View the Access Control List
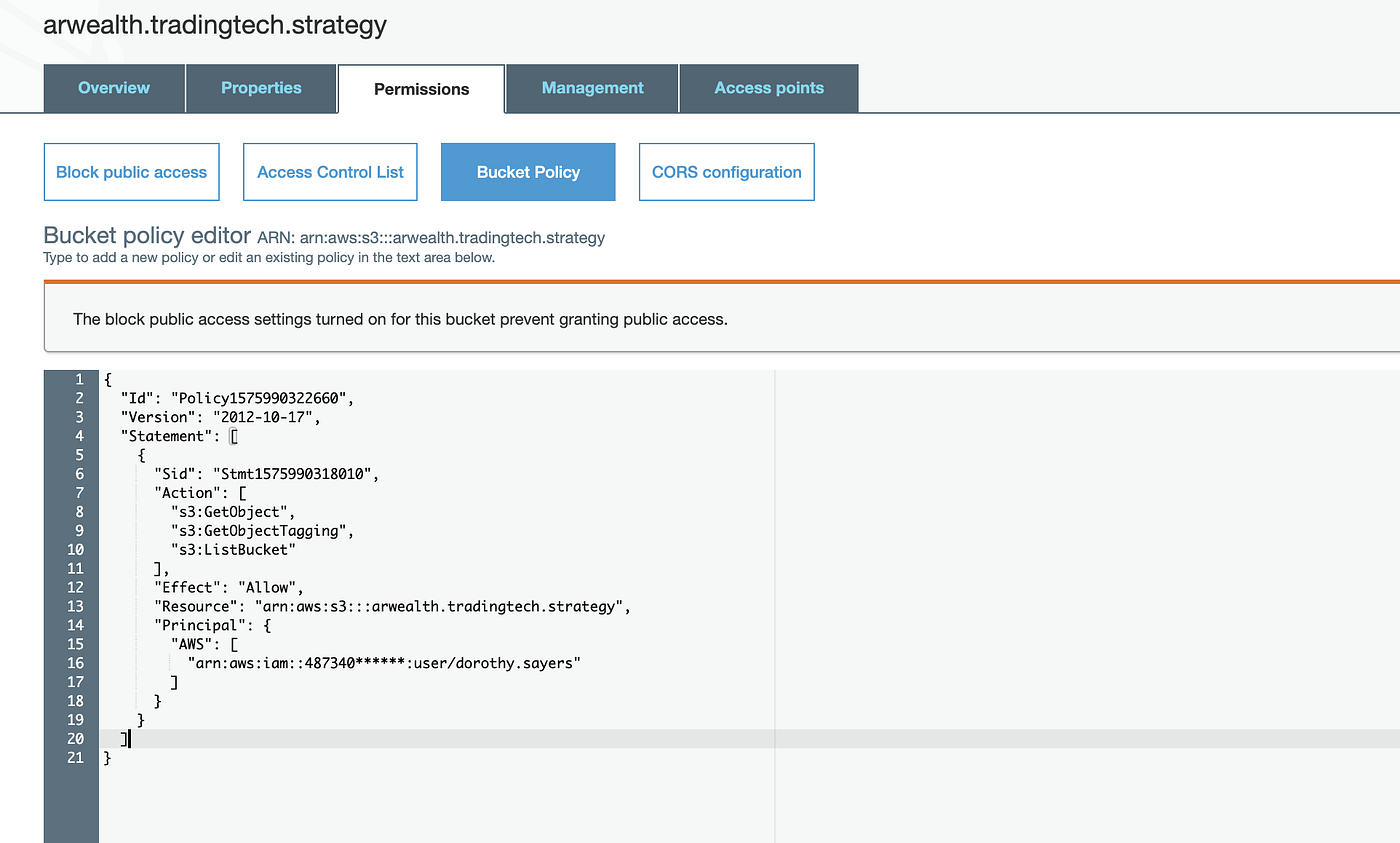The height and width of the screenshot is (843, 1400). pyautogui.click(x=330, y=171)
